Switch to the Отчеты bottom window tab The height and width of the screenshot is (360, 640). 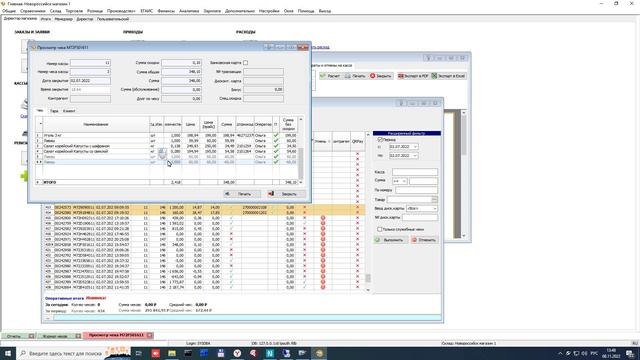click(14, 336)
